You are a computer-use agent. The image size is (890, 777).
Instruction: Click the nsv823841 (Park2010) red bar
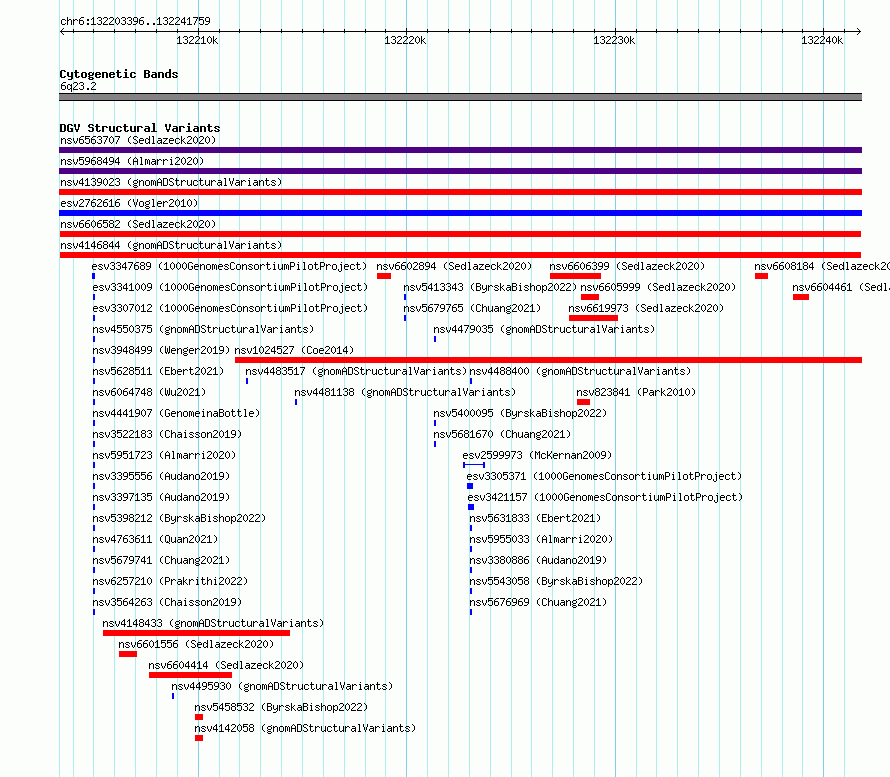coord(583,402)
